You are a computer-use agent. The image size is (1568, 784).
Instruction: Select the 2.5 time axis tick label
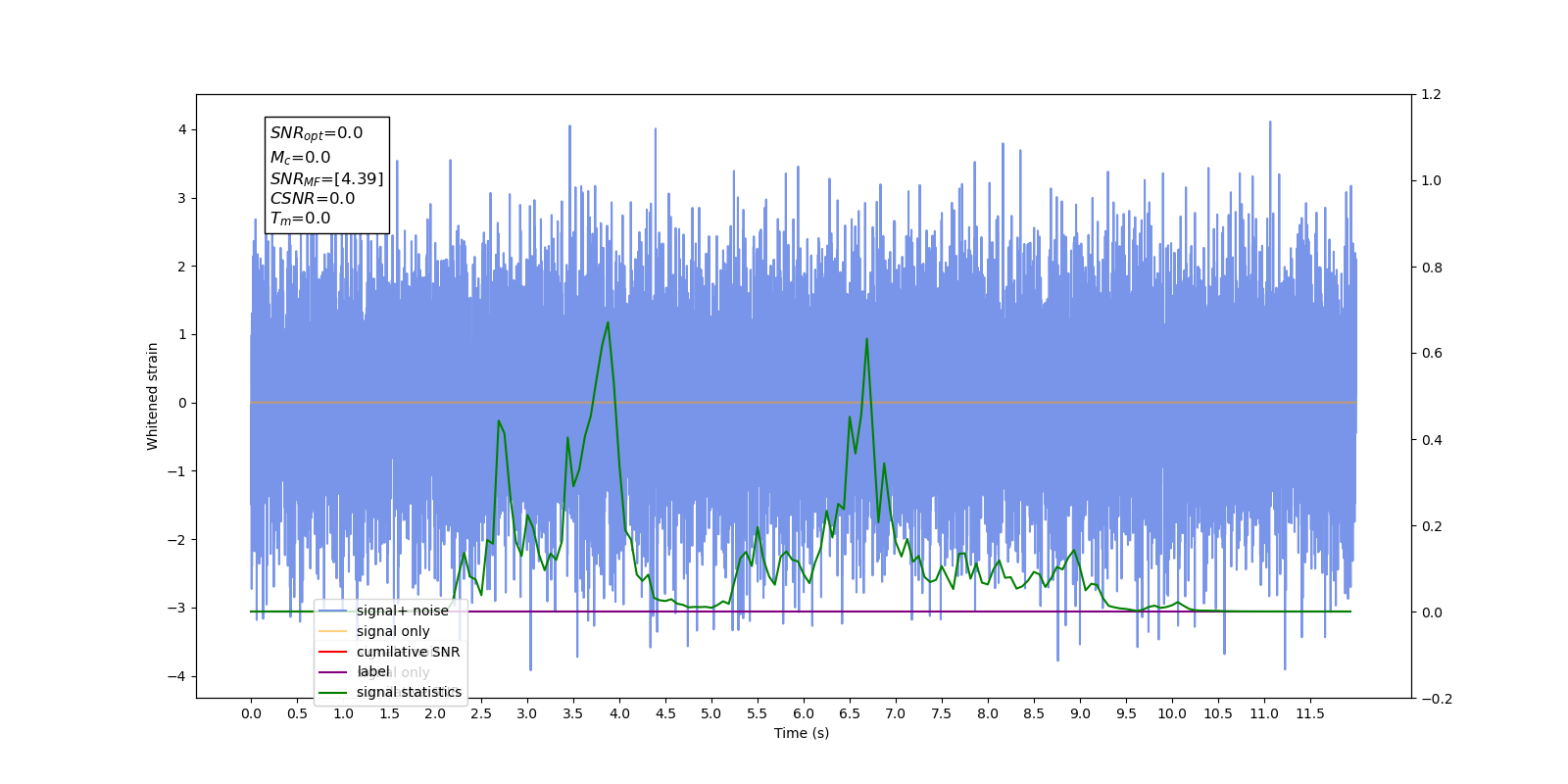pos(481,713)
